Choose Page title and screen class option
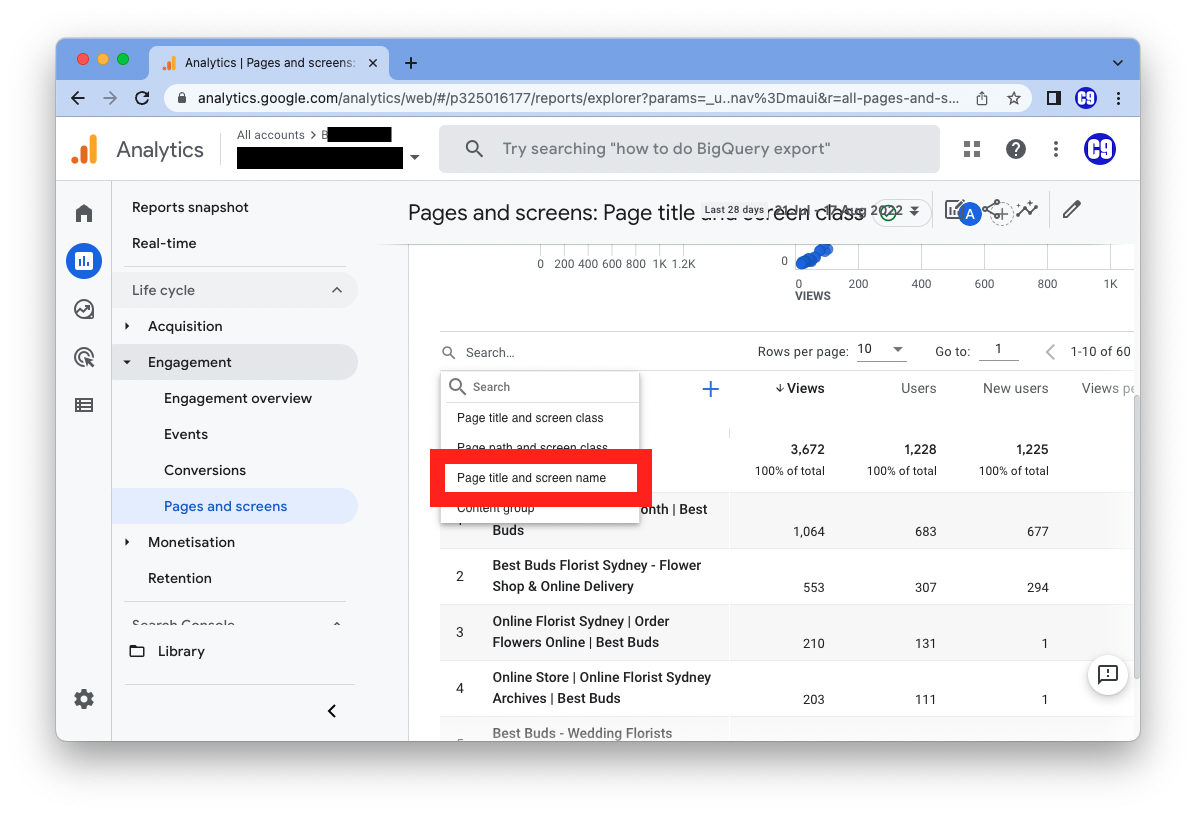Screen dimensions: 1196x815 pos(530,418)
